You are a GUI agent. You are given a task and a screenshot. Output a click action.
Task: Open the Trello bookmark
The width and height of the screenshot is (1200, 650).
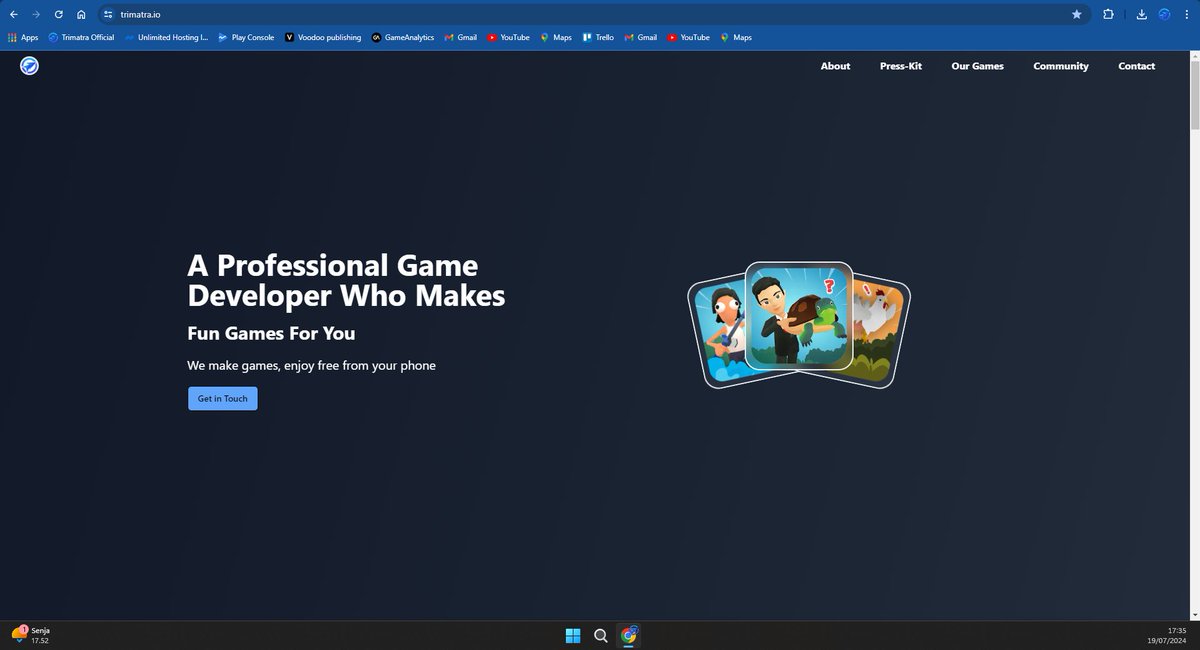coord(599,37)
